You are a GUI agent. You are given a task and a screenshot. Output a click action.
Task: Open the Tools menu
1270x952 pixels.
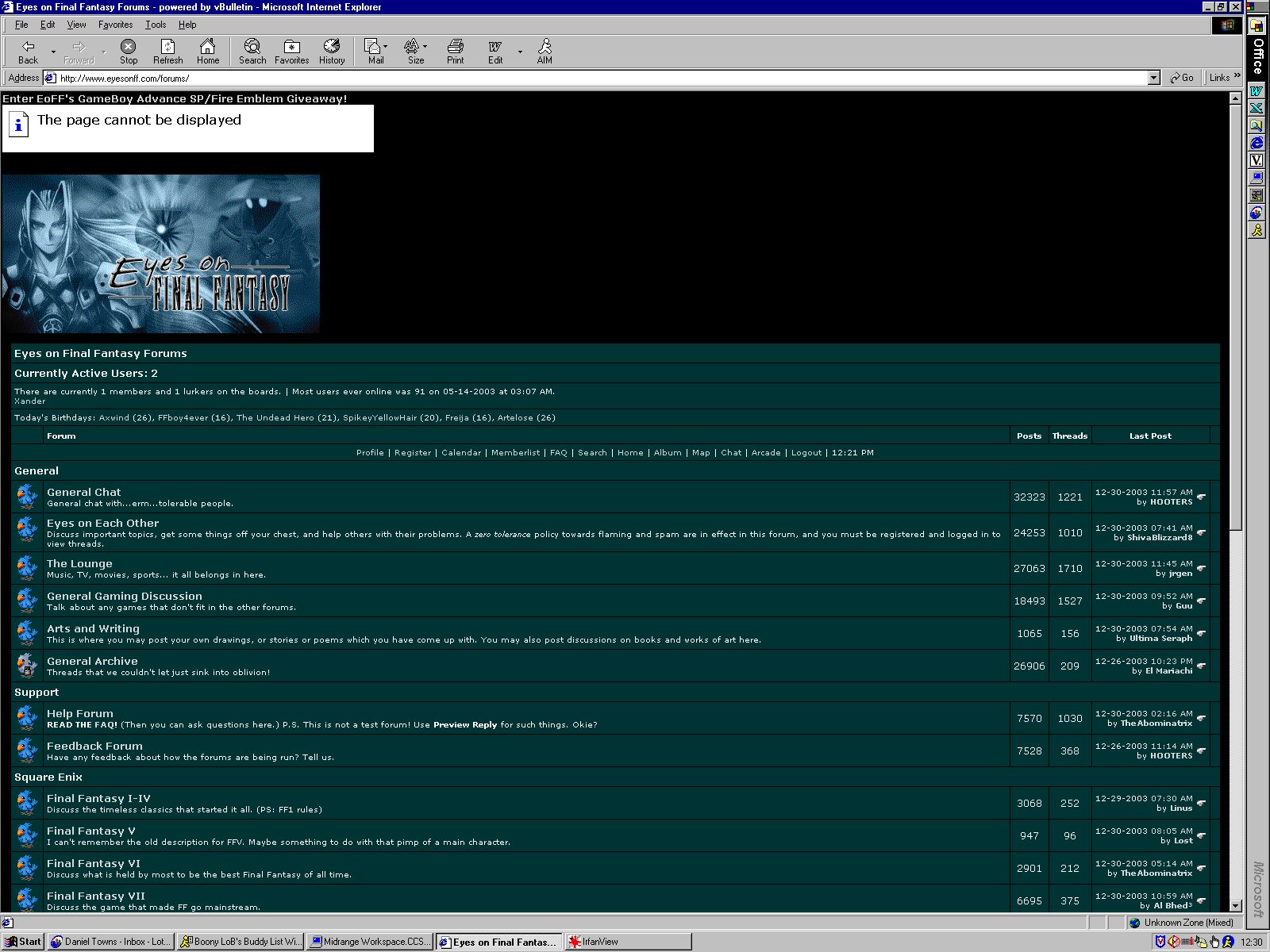(156, 25)
